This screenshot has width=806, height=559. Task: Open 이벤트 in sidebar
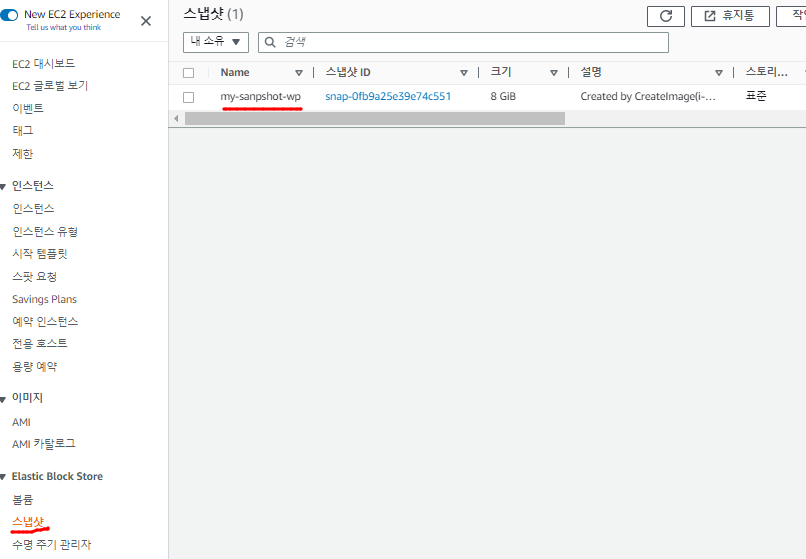pyautogui.click(x=28, y=109)
